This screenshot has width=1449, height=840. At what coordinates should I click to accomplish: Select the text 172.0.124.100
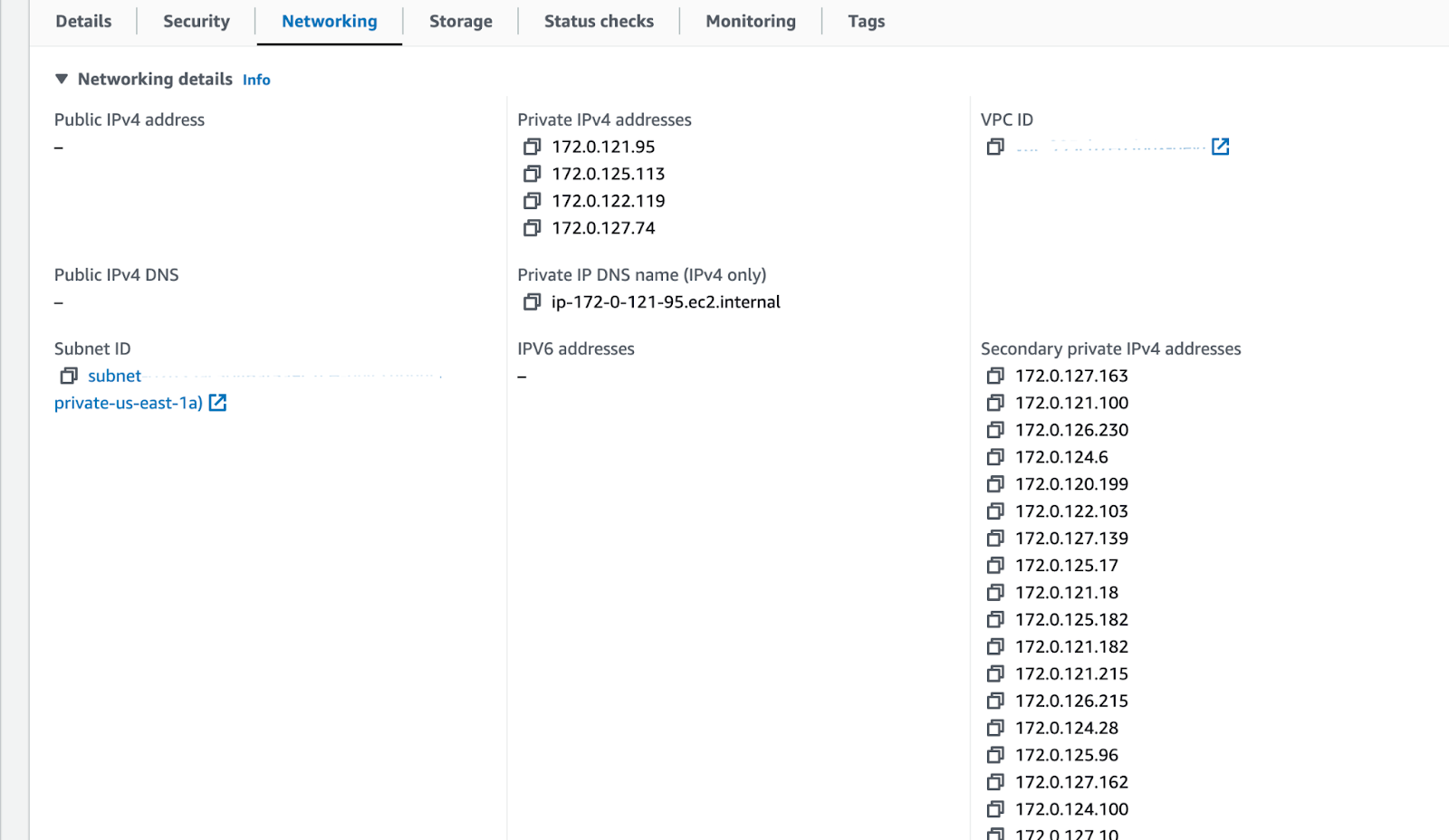click(x=1071, y=810)
